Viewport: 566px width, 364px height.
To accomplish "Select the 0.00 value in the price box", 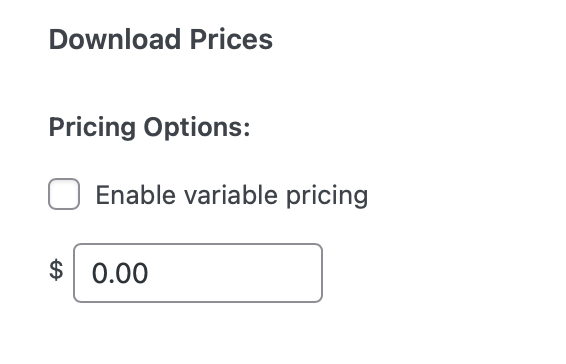I will [120, 273].
